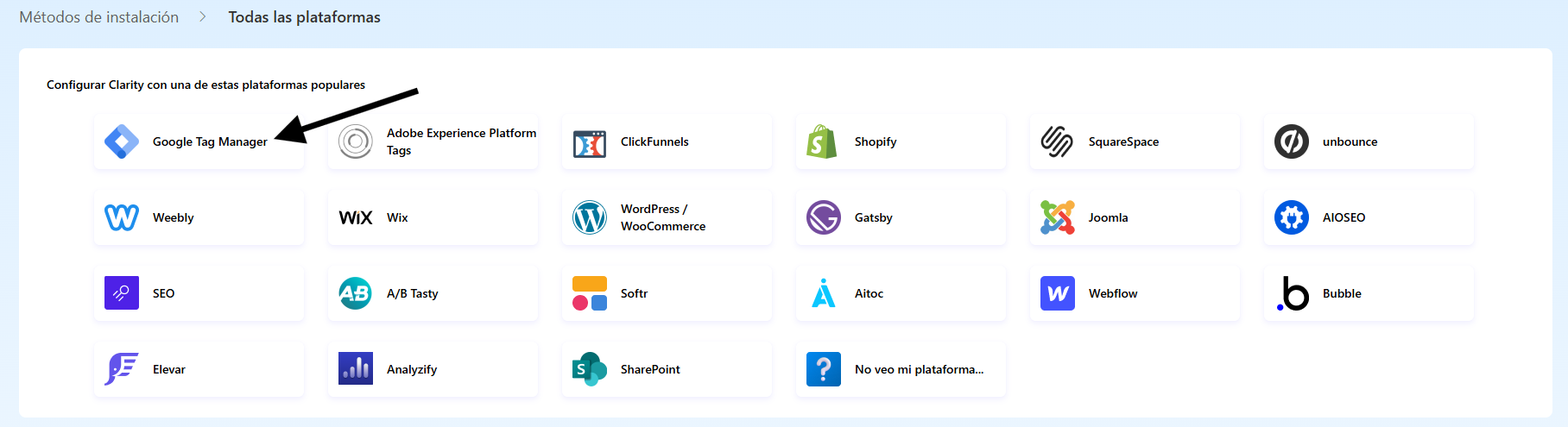Go back to Métodos de instalación breadcrumb
The image size is (1568, 427).
point(99,17)
